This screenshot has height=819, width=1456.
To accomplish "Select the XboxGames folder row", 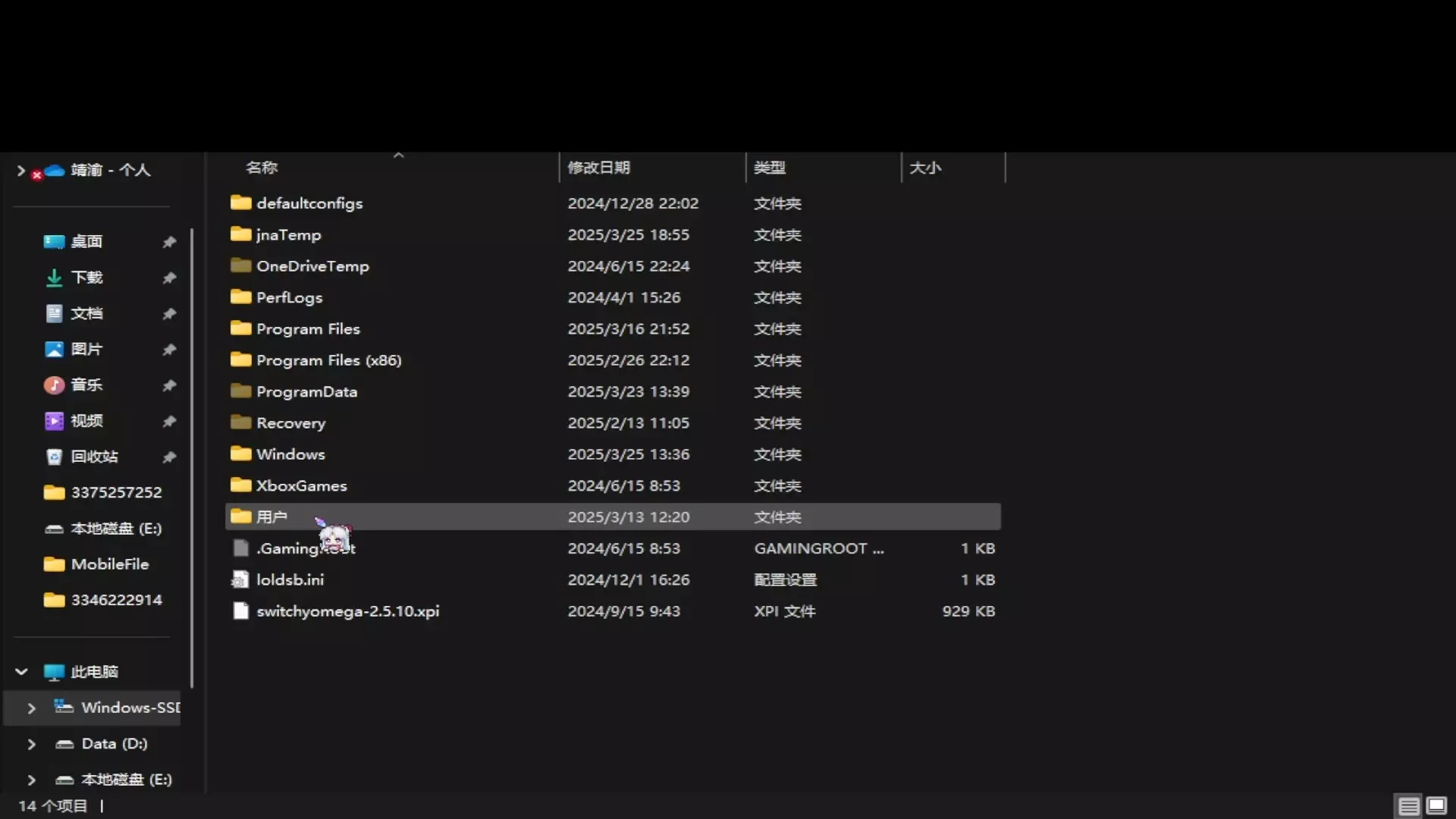I will coord(613,485).
